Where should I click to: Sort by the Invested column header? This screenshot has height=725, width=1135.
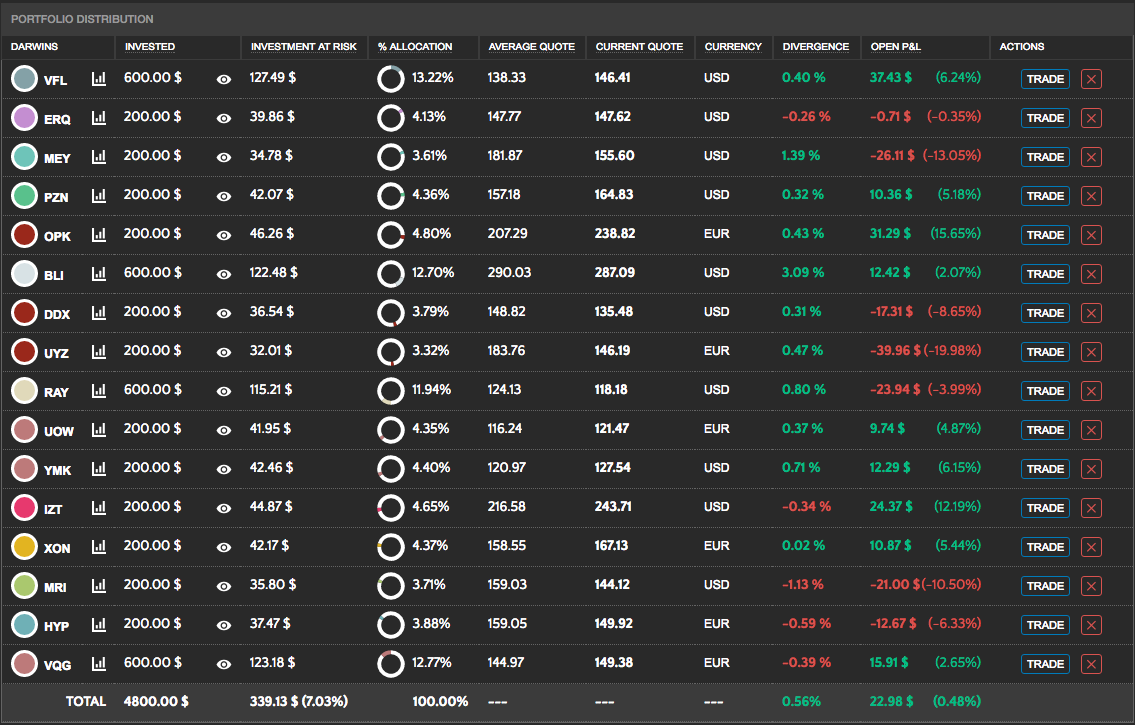tap(149, 47)
